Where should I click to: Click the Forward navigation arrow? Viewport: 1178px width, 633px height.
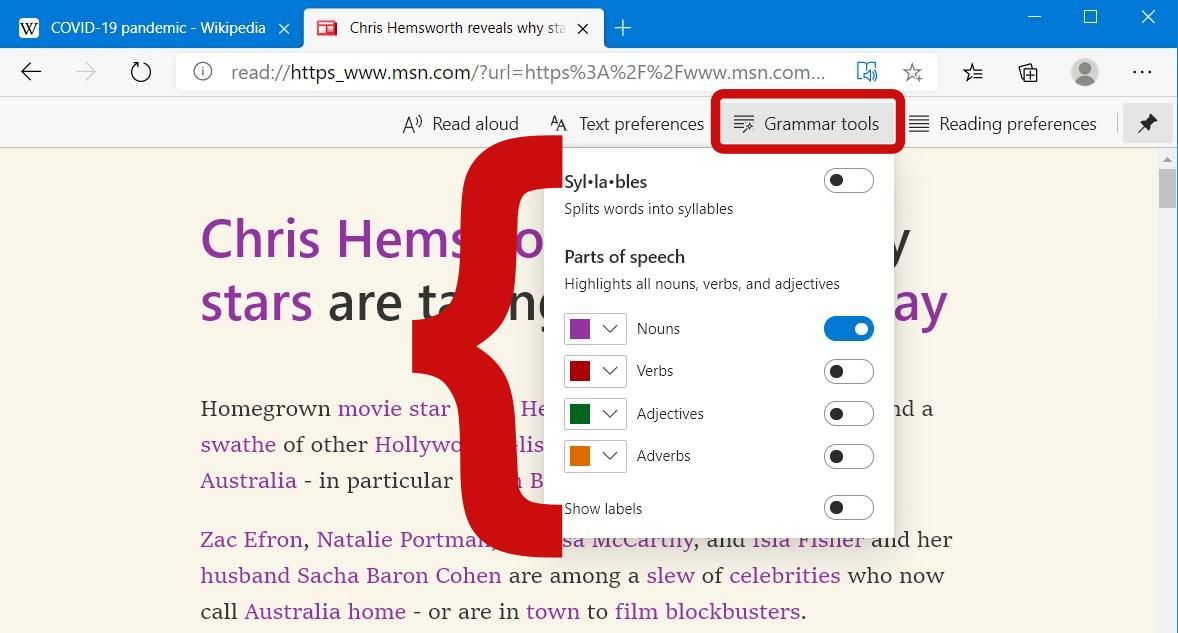[x=86, y=72]
